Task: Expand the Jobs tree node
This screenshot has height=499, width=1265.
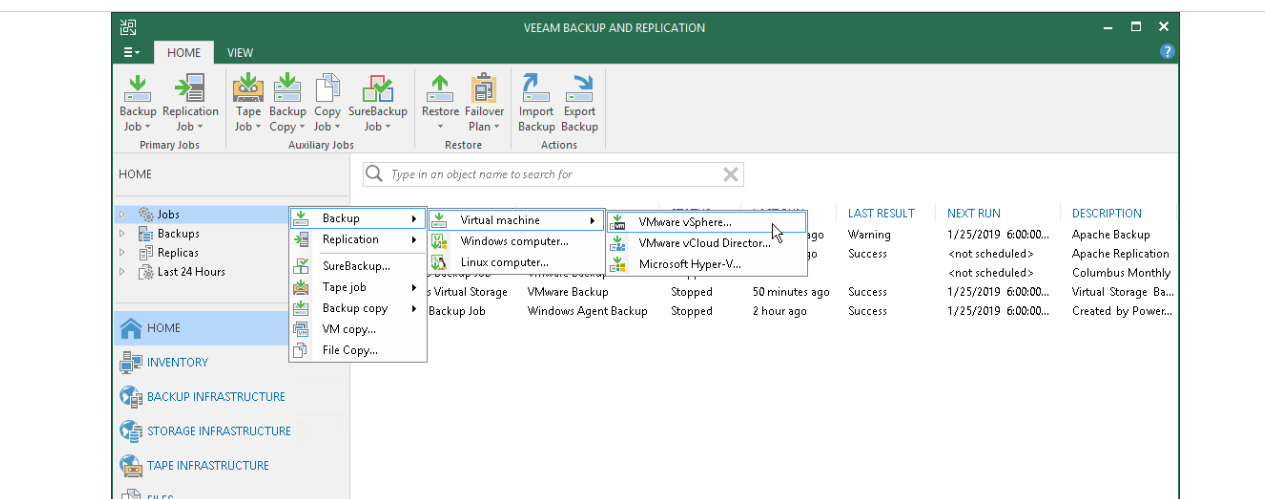Action: coord(122,214)
